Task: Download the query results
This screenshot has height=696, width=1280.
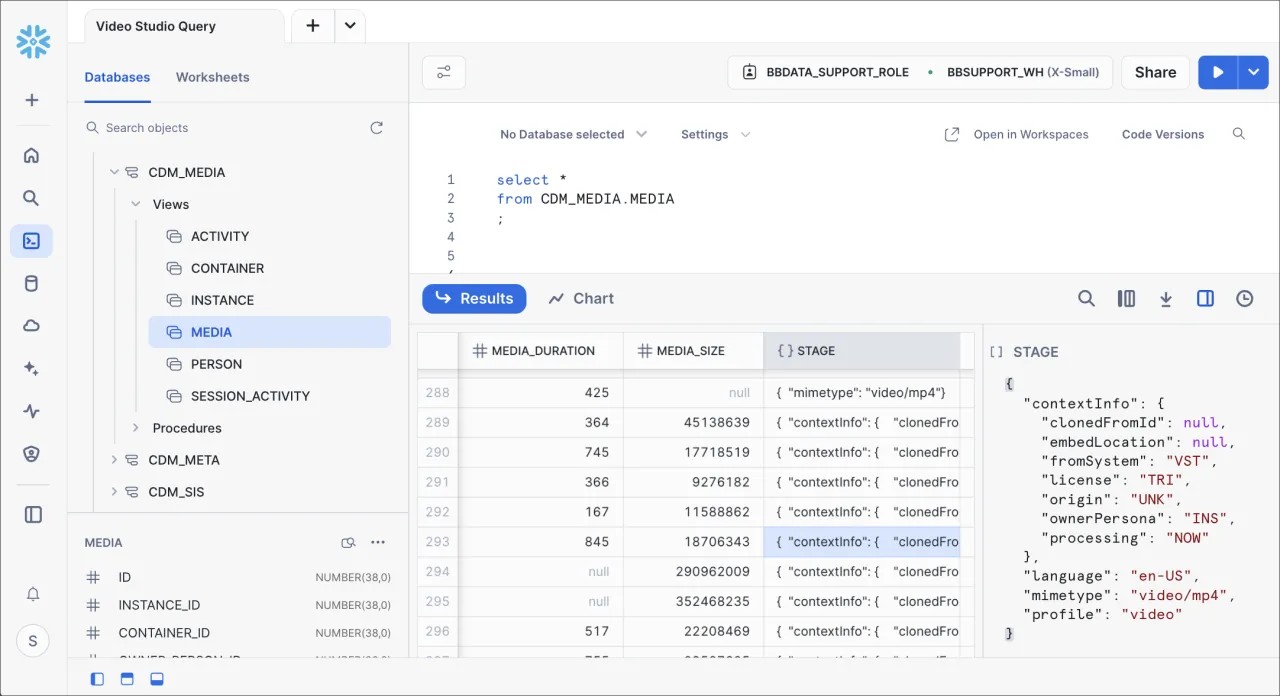Action: (1166, 298)
